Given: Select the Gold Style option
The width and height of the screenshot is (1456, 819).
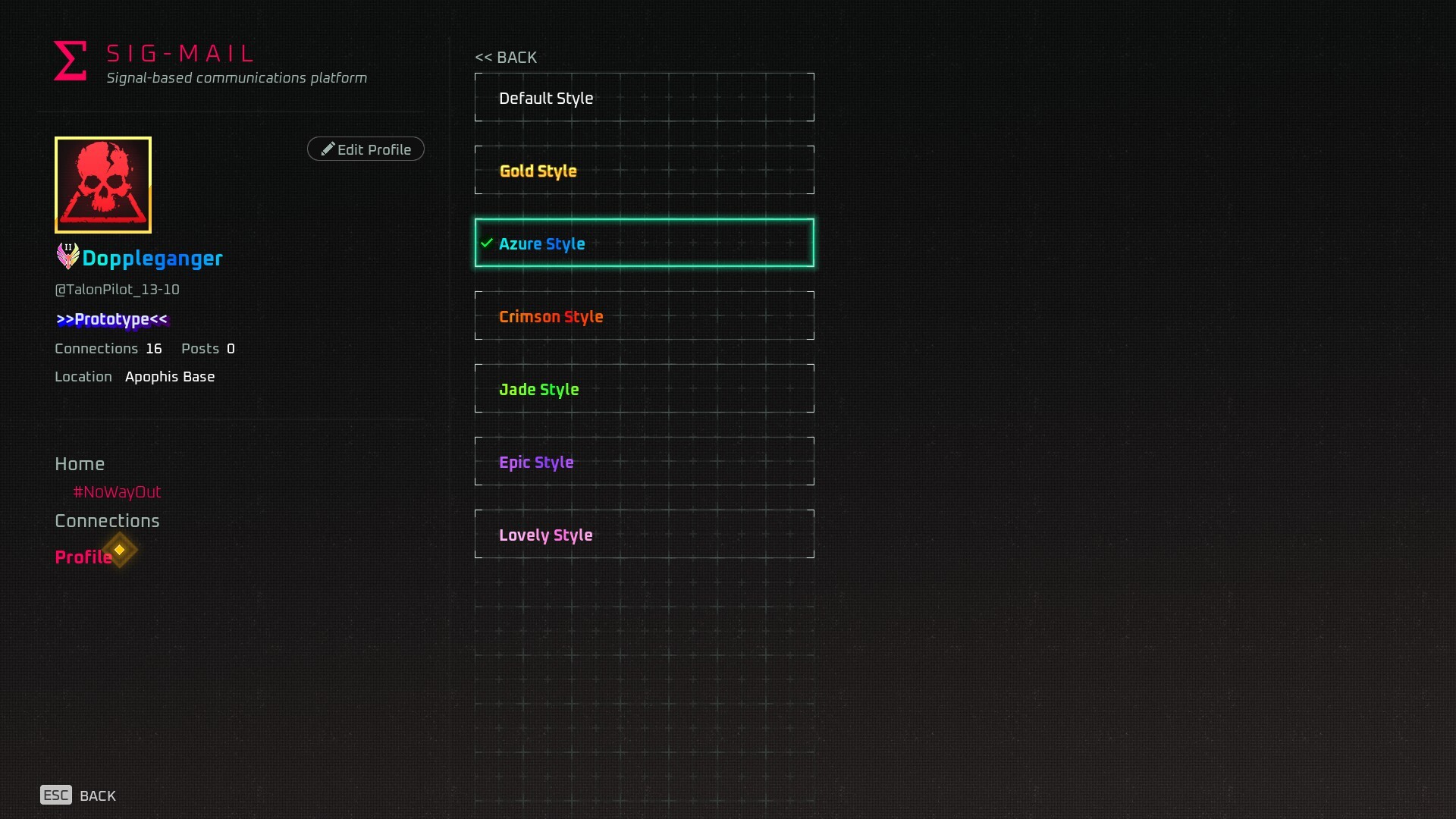Looking at the screenshot, I should (643, 170).
